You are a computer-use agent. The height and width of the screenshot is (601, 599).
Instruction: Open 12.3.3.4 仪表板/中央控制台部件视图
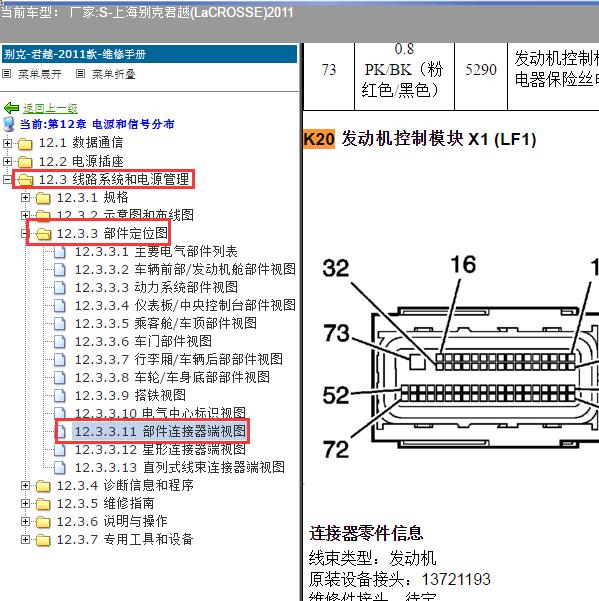185,305
